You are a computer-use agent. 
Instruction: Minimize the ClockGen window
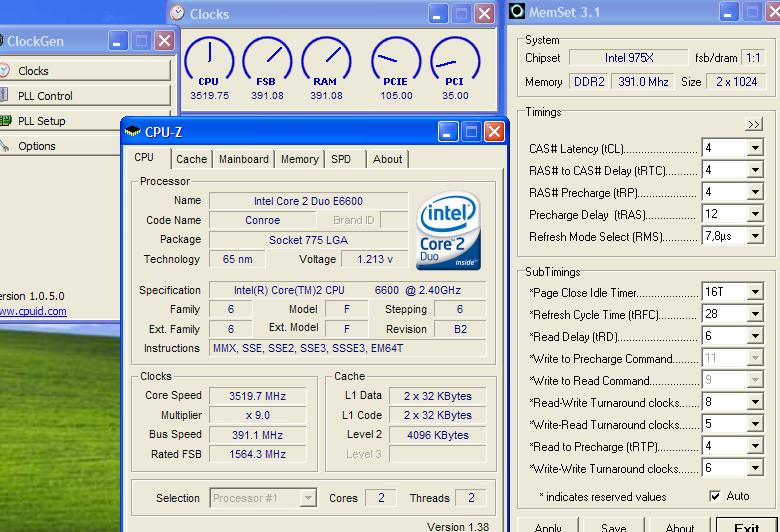(118, 41)
